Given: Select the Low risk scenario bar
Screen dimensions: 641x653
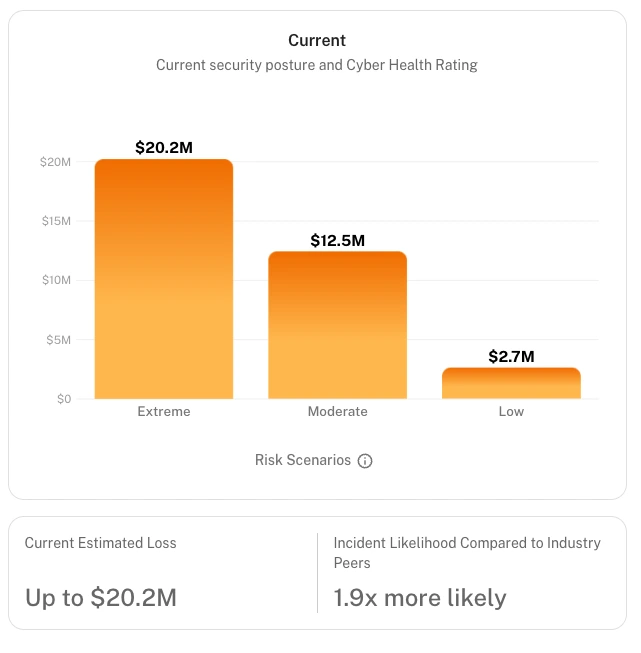Looking at the screenshot, I should pyautogui.click(x=511, y=384).
